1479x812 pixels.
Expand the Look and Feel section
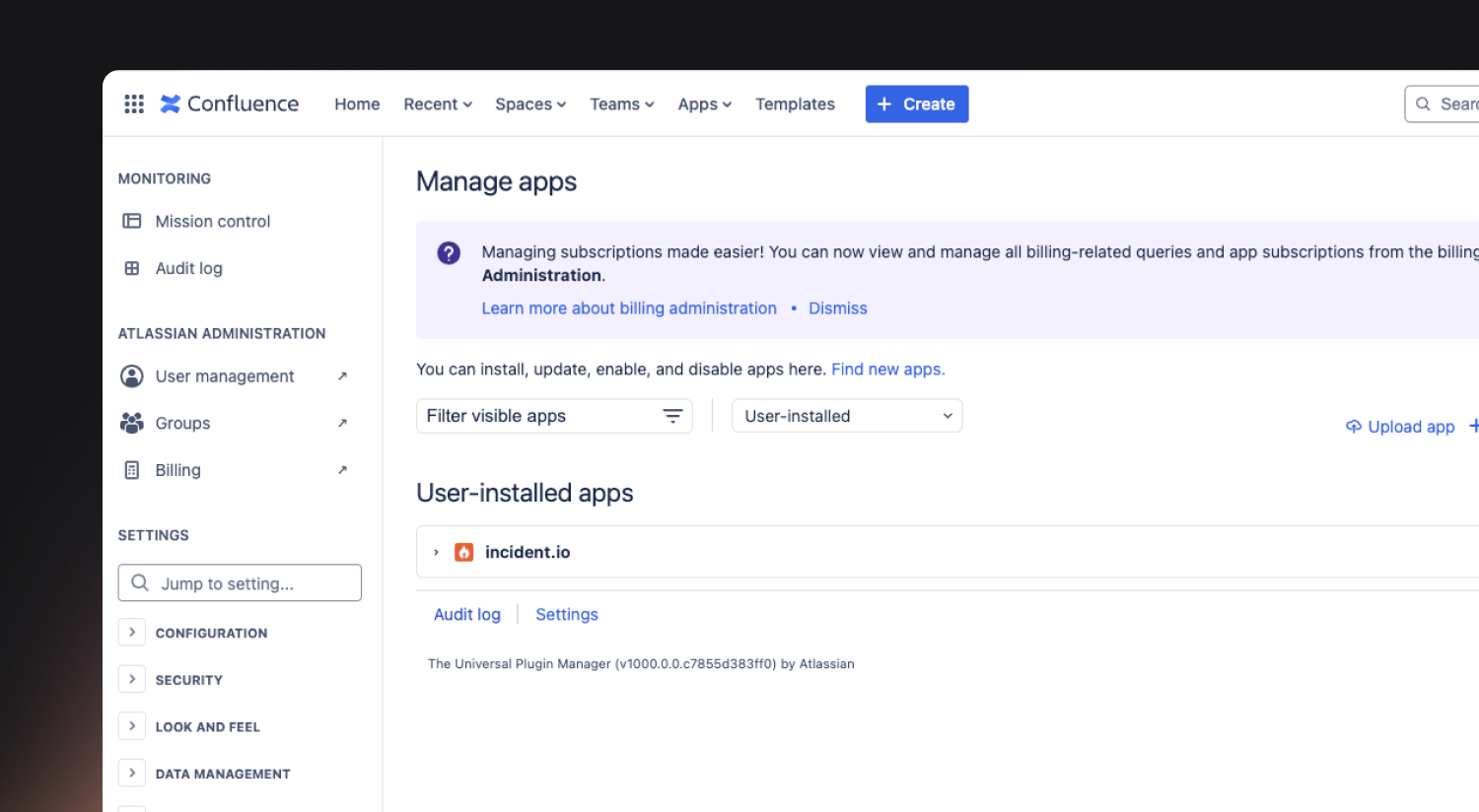tap(132, 726)
